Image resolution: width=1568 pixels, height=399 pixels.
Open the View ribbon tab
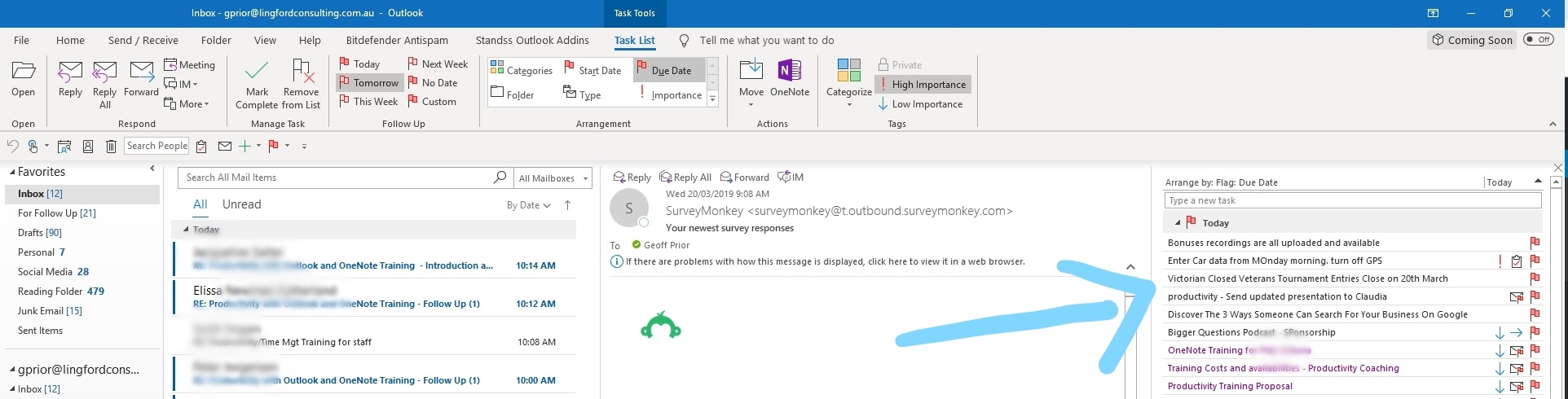(x=265, y=40)
